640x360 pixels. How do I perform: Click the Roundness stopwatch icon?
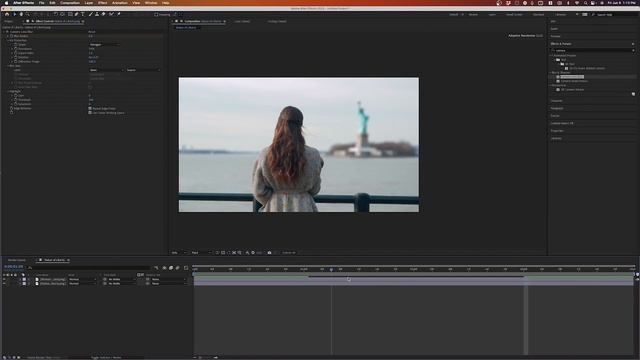coord(16,49)
